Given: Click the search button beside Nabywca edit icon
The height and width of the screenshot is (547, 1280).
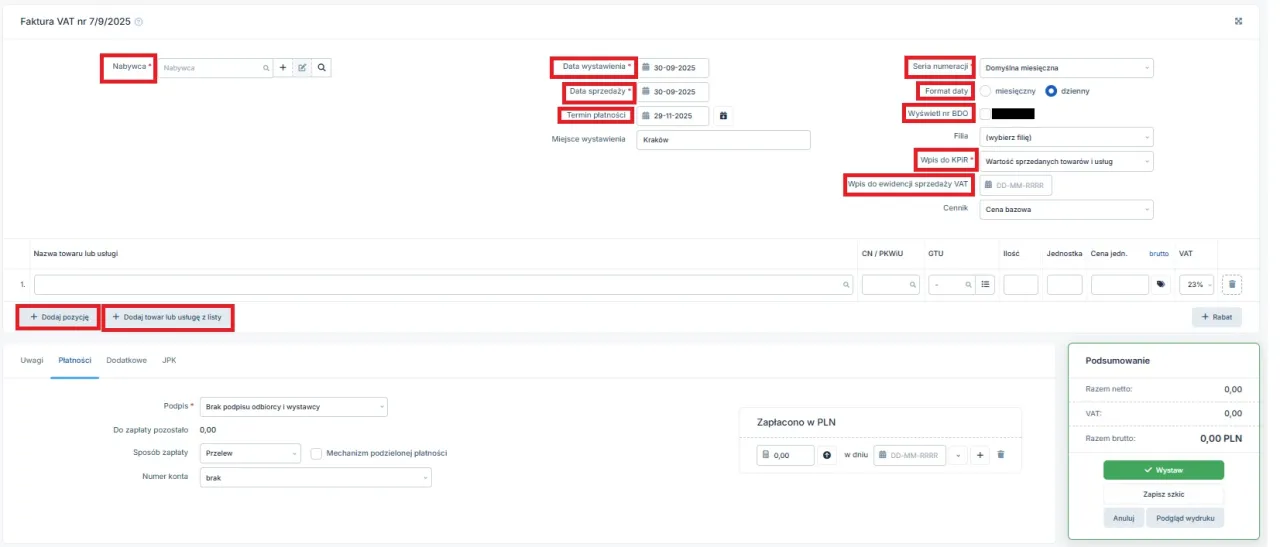Looking at the screenshot, I should (x=321, y=68).
